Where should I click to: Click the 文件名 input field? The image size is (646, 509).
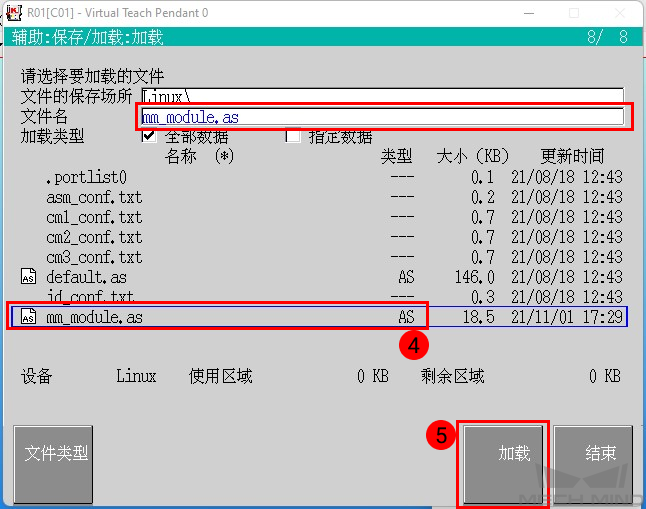(382, 117)
